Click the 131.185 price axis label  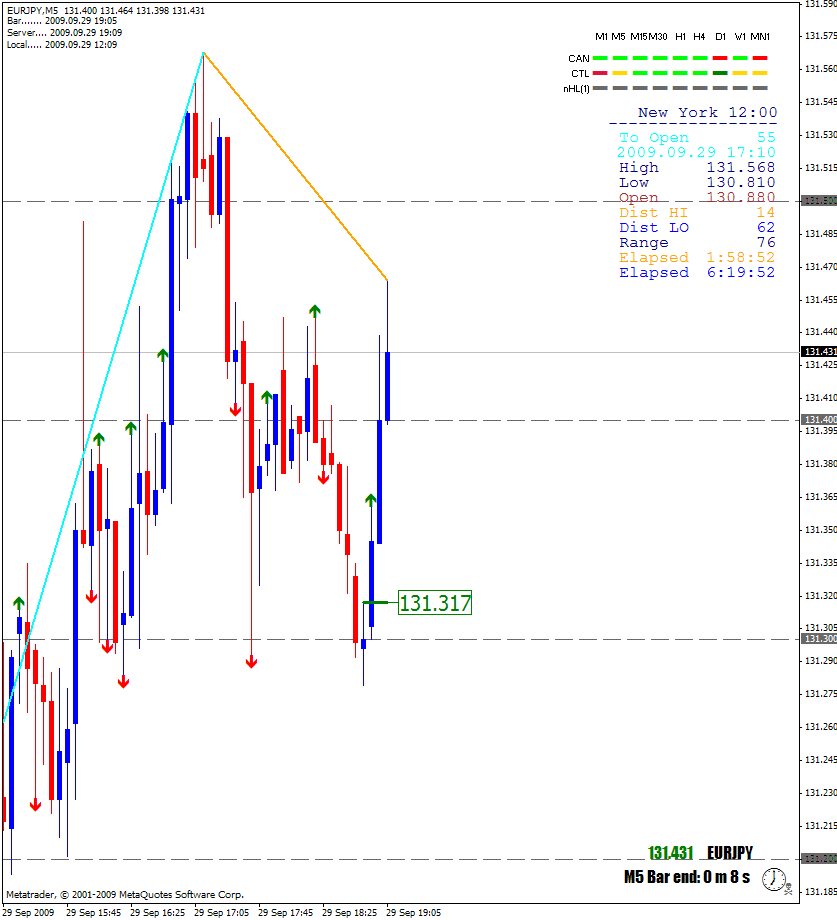(x=821, y=892)
